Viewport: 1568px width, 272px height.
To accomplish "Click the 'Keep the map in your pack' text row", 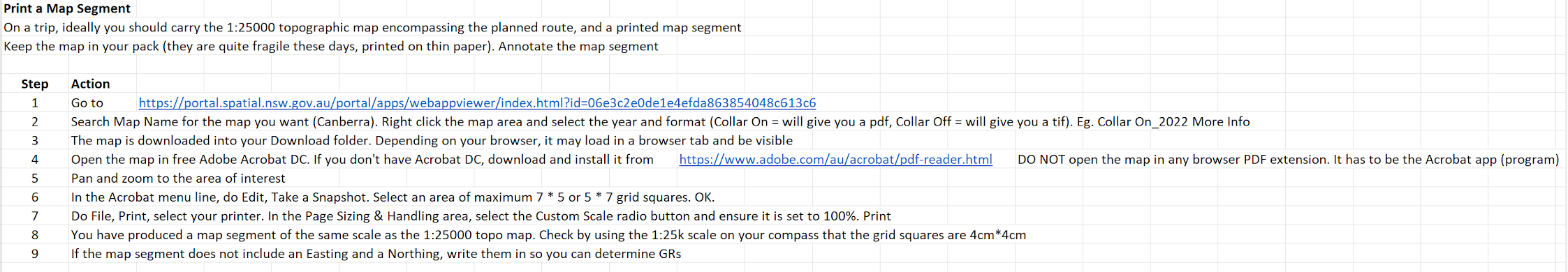I will click(330, 46).
